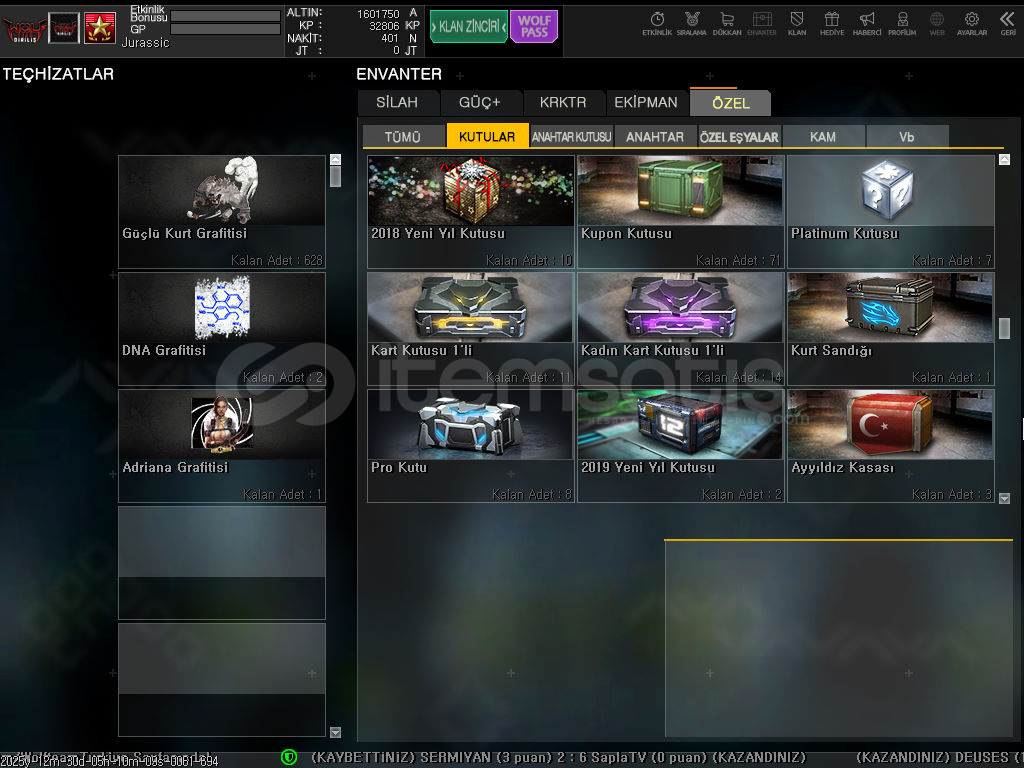Viewport: 1024px width, 768px height.
Task: Open the Profilim profile icon
Action: 902,24
